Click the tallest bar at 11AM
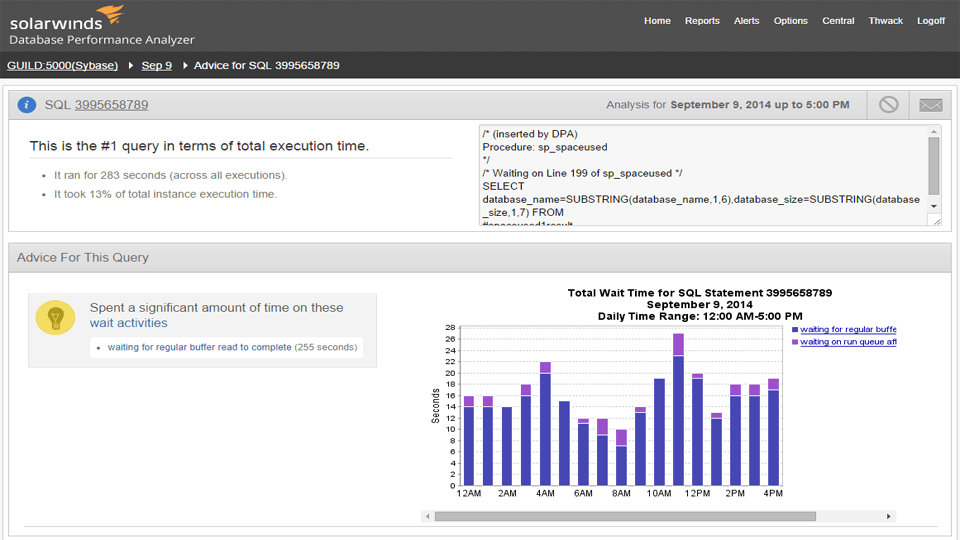The height and width of the screenshot is (540, 960). coord(678,410)
